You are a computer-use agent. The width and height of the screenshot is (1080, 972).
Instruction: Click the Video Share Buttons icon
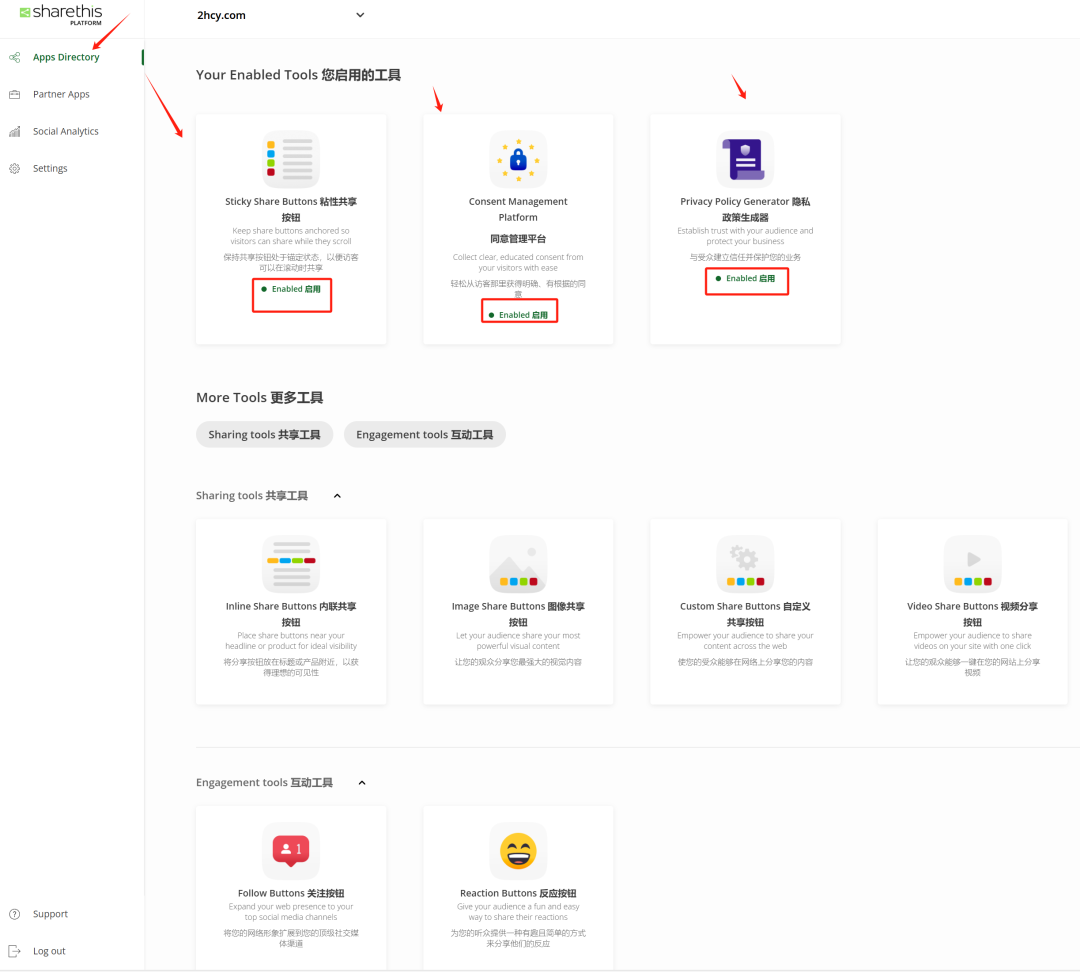pos(972,564)
